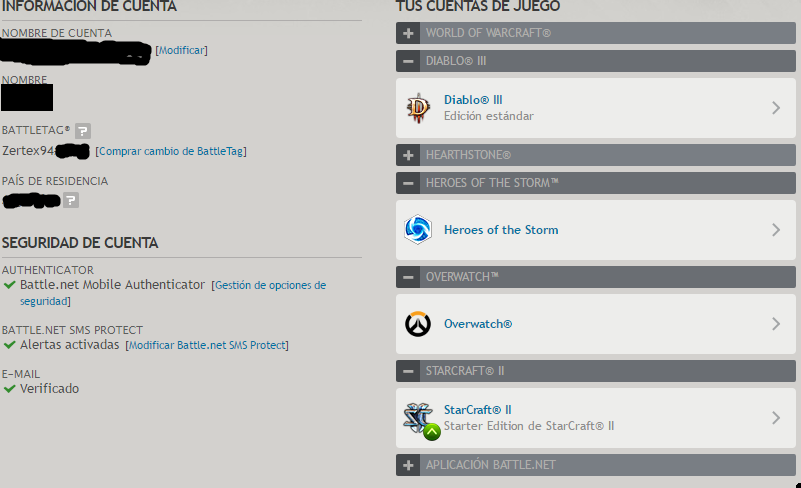Click the NOMBRE DE CUENTA label
Viewport: 801px width, 488px height.
click(57, 33)
